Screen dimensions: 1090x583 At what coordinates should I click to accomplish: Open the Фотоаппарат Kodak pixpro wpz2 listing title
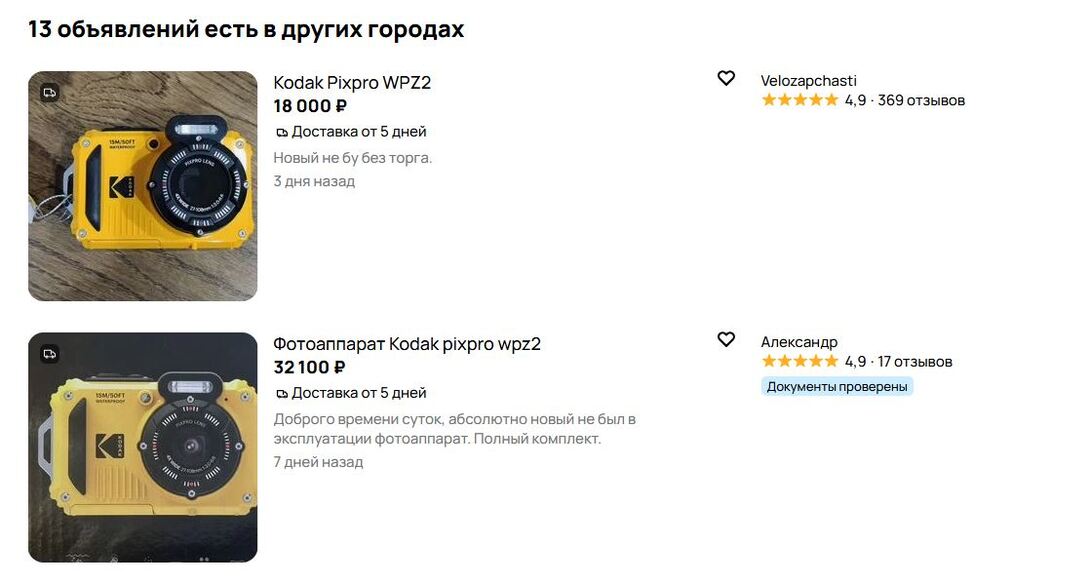(x=406, y=344)
